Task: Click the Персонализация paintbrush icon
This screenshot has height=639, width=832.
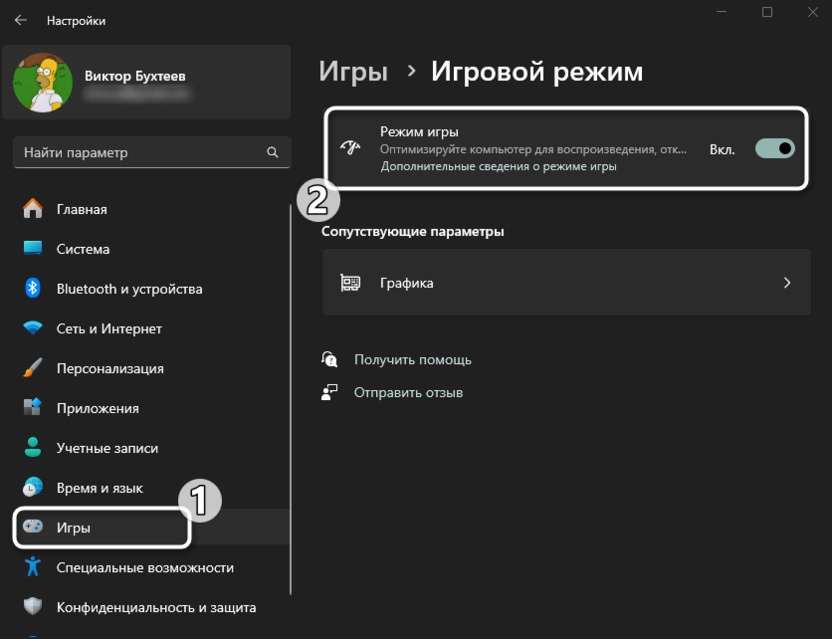Action: (x=33, y=368)
